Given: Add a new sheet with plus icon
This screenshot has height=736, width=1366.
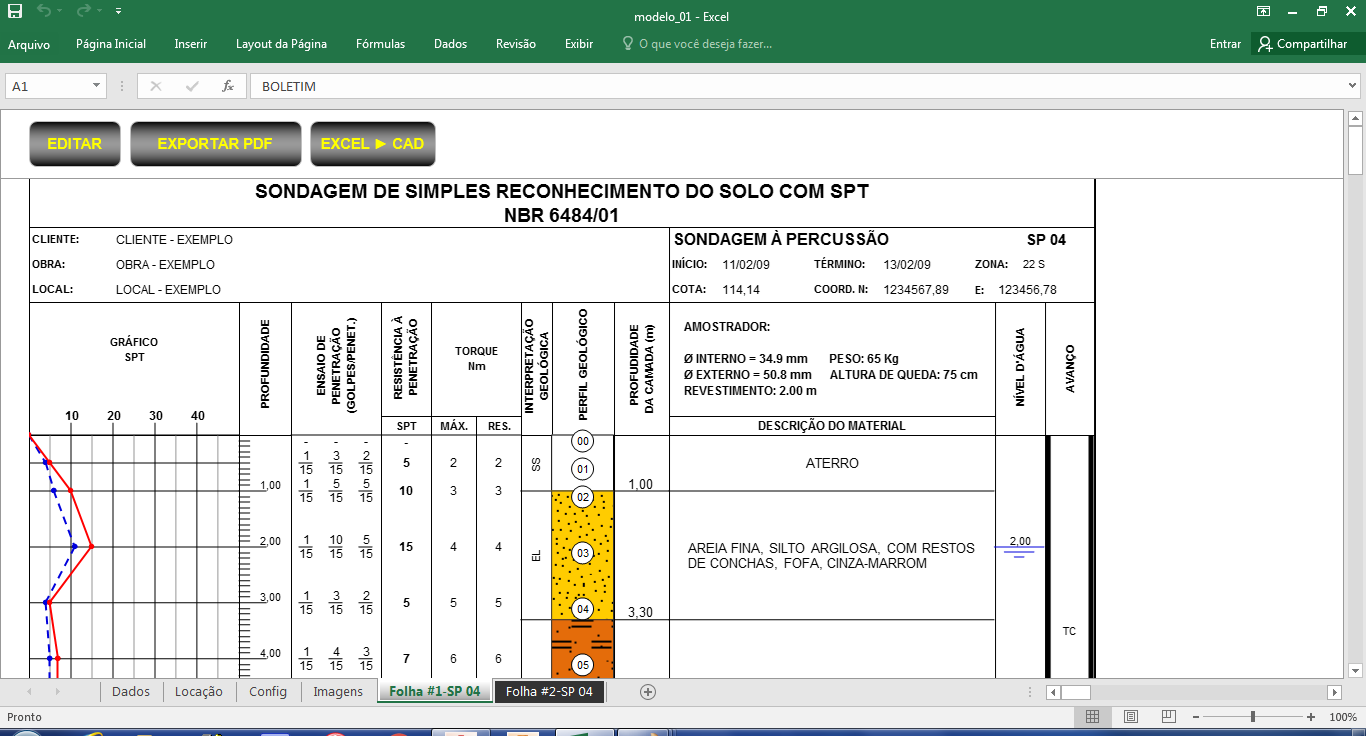Looking at the screenshot, I should pyautogui.click(x=647, y=692).
